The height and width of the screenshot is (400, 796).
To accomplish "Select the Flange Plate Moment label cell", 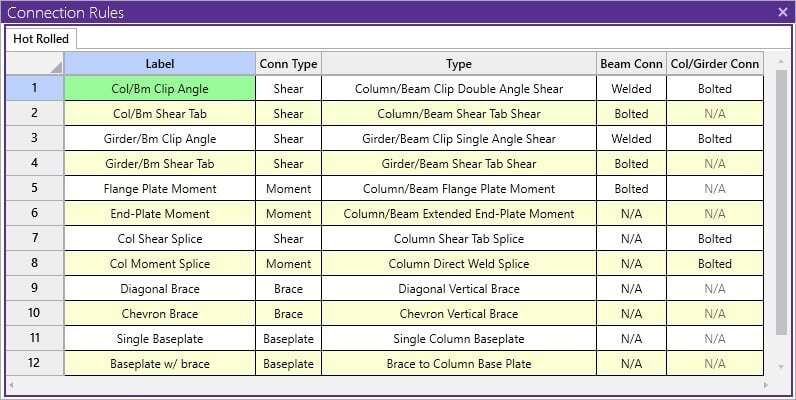I will point(160,189).
